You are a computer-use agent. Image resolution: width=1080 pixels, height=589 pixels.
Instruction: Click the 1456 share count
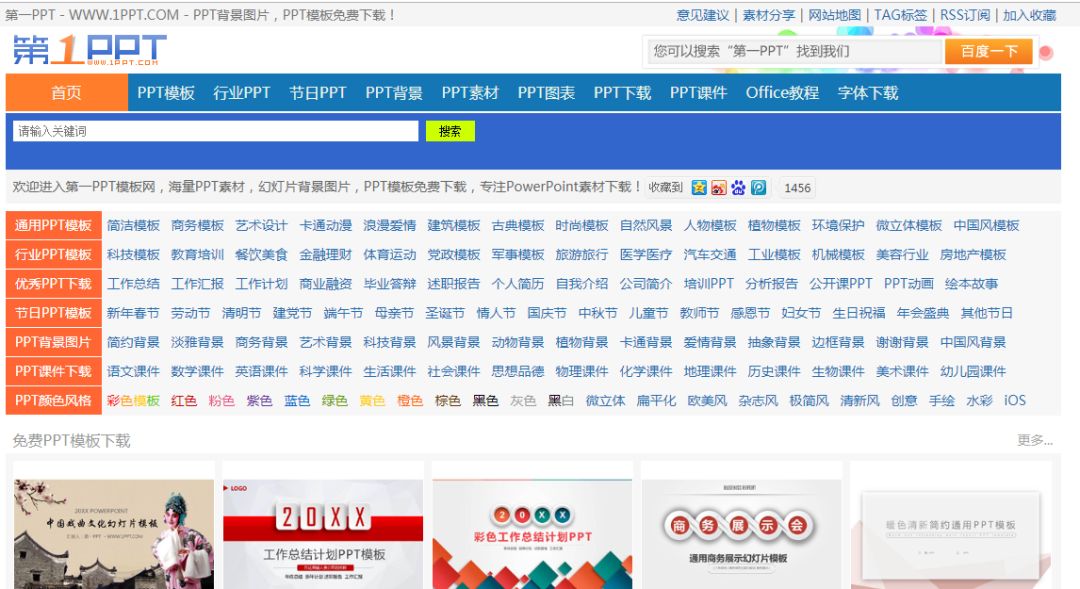(x=797, y=188)
